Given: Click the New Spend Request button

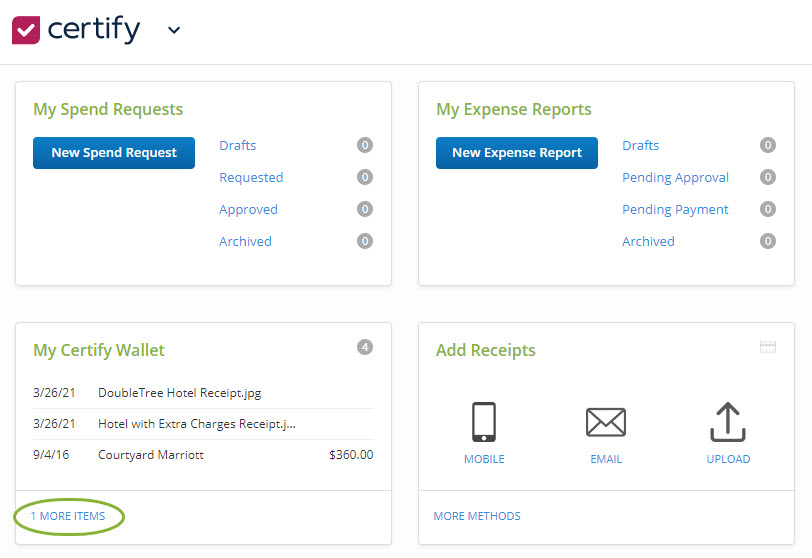Looking at the screenshot, I should point(114,153).
